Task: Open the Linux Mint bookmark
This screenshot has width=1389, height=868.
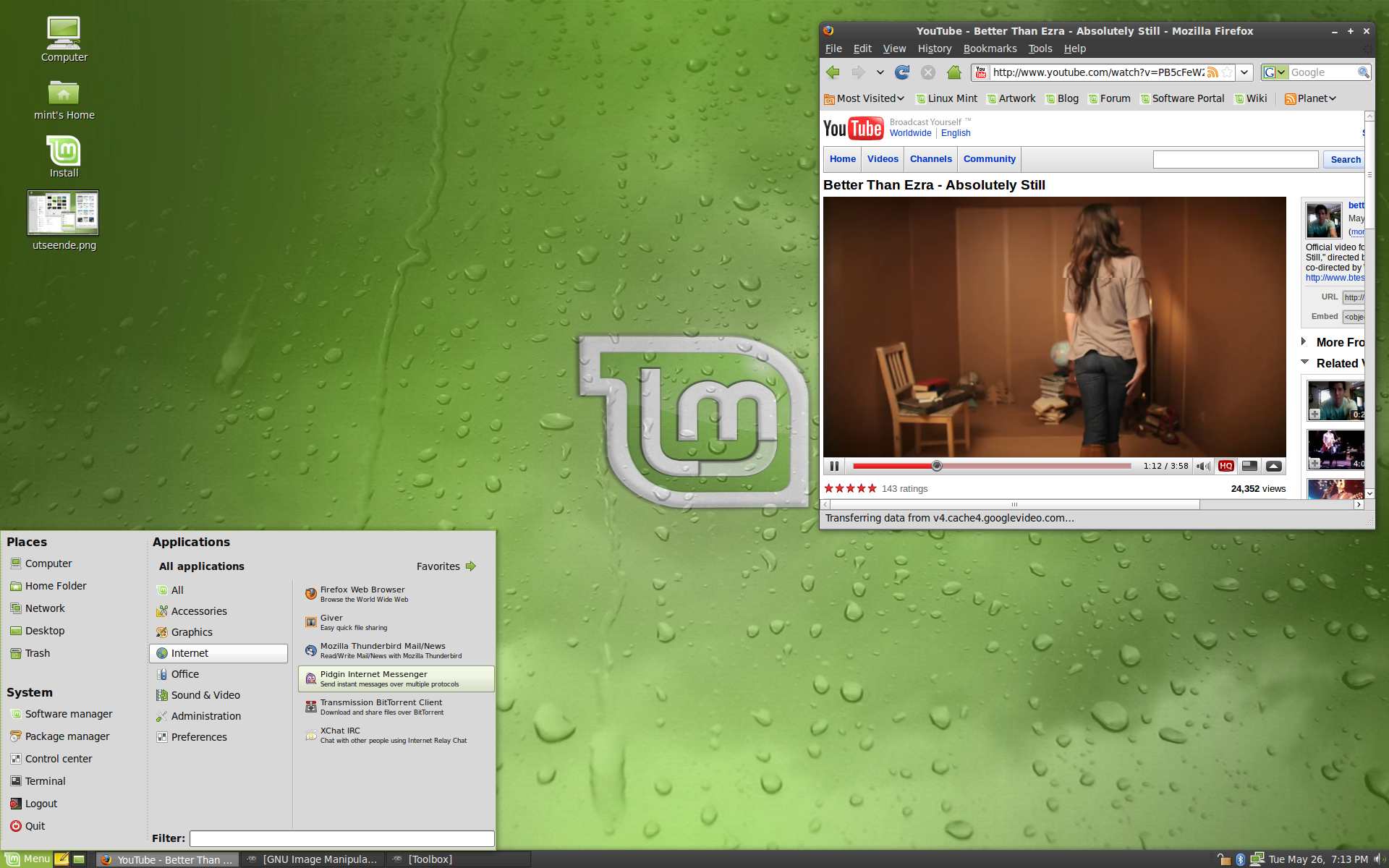Action: pyautogui.click(x=946, y=98)
